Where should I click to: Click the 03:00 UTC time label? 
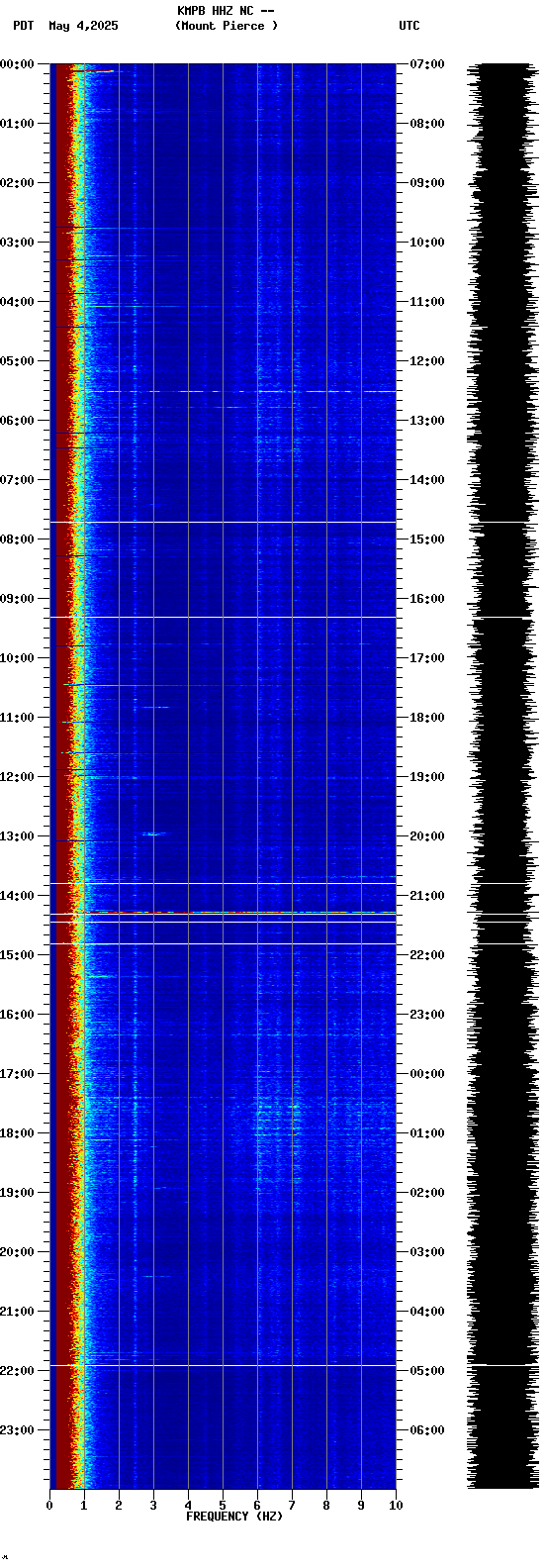426,1252
